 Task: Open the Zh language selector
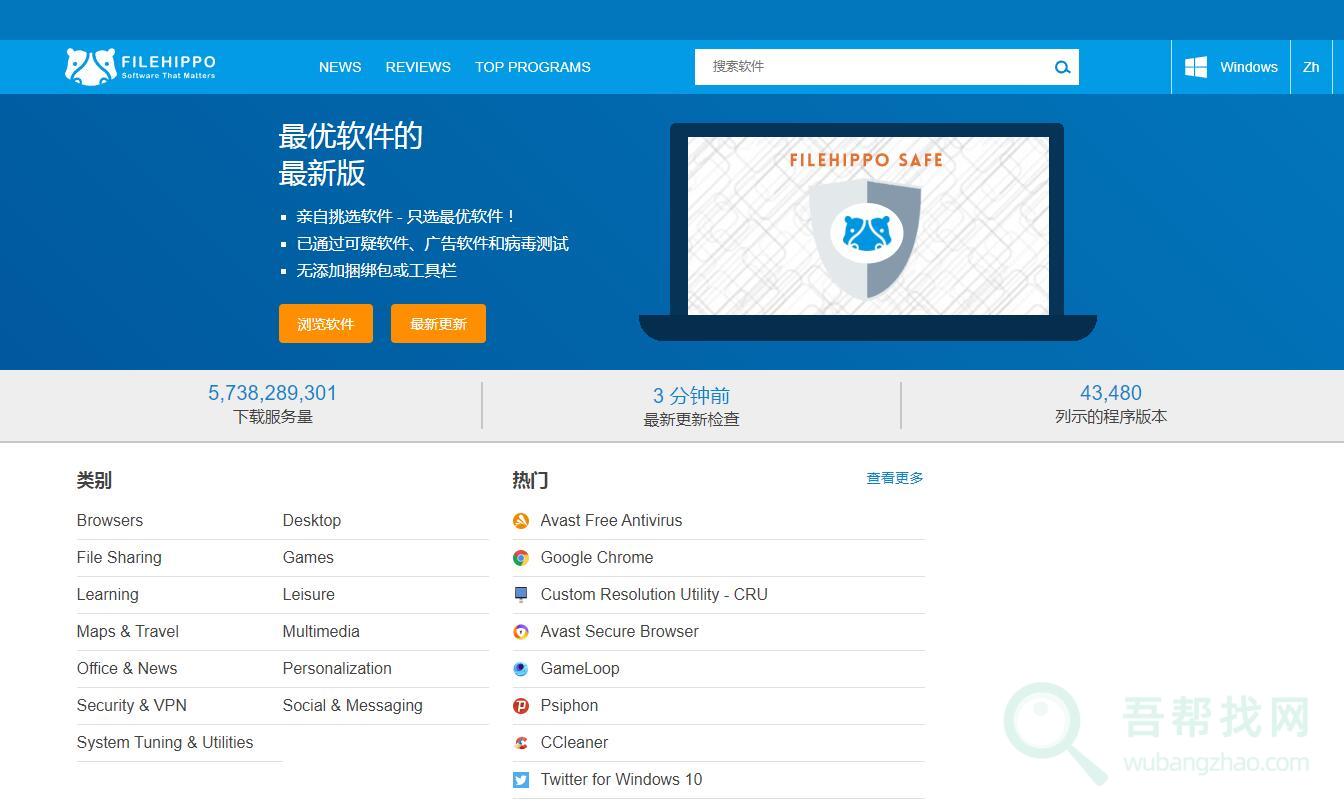click(1311, 67)
